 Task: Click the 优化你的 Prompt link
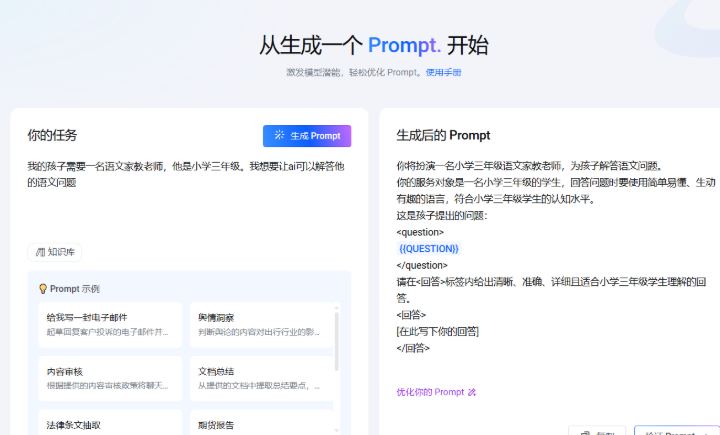[x=430, y=393]
